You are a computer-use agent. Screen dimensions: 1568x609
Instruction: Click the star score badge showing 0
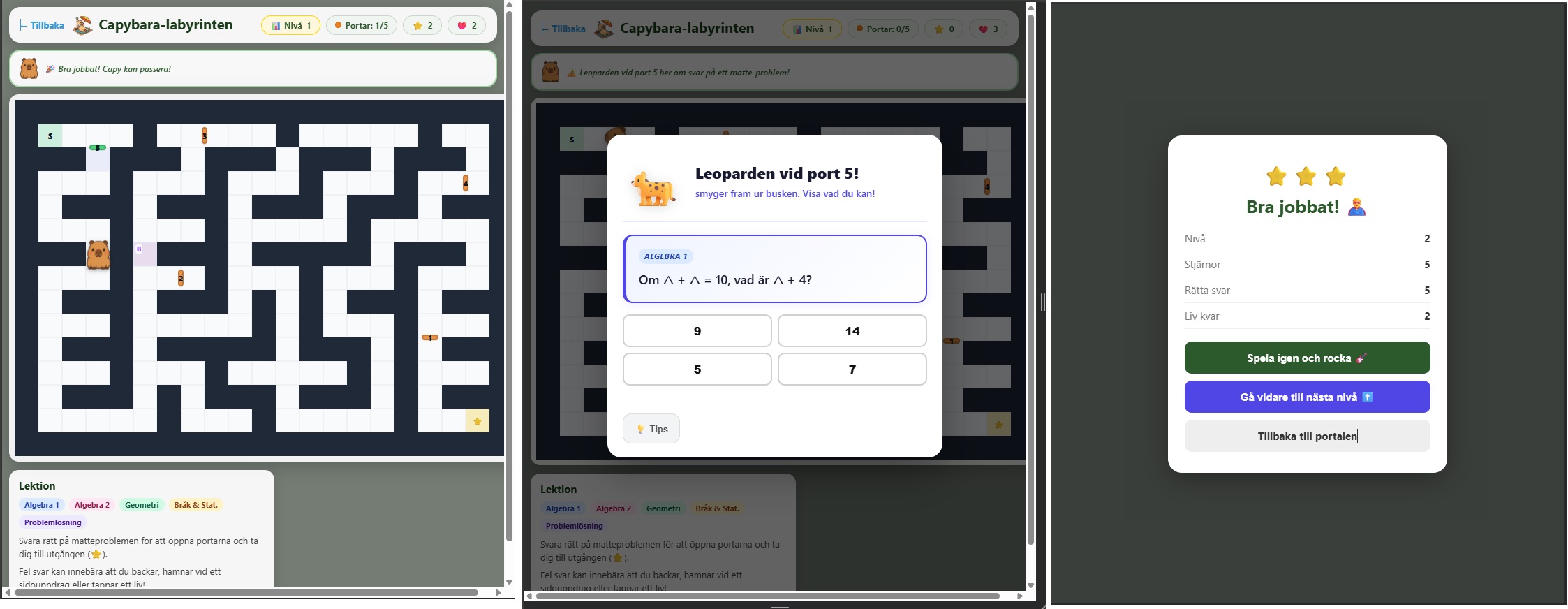click(x=944, y=29)
